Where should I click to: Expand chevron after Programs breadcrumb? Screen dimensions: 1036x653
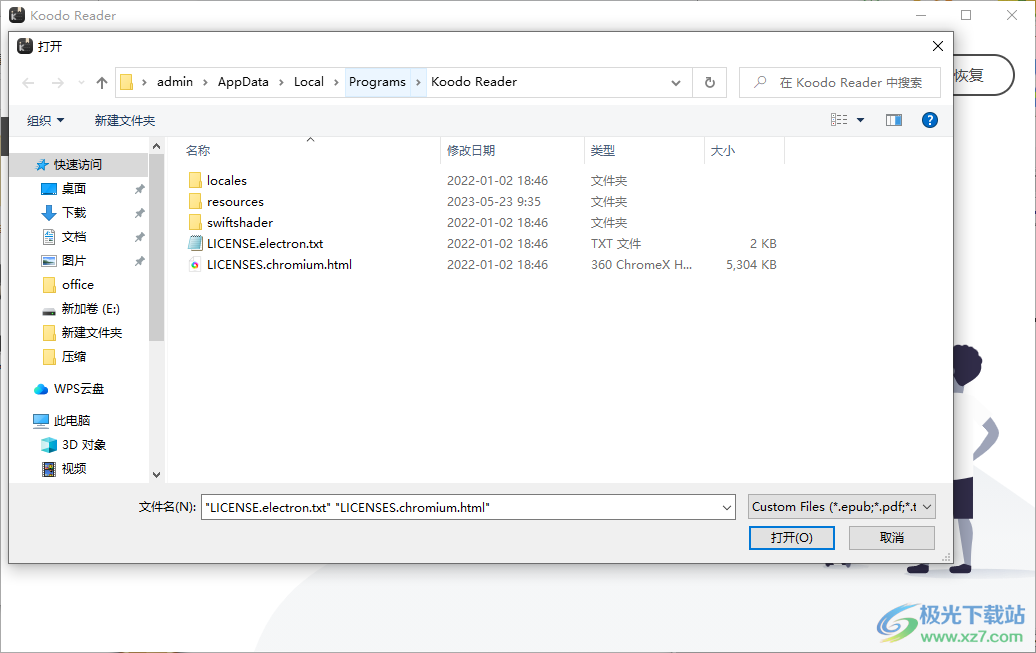click(x=418, y=82)
